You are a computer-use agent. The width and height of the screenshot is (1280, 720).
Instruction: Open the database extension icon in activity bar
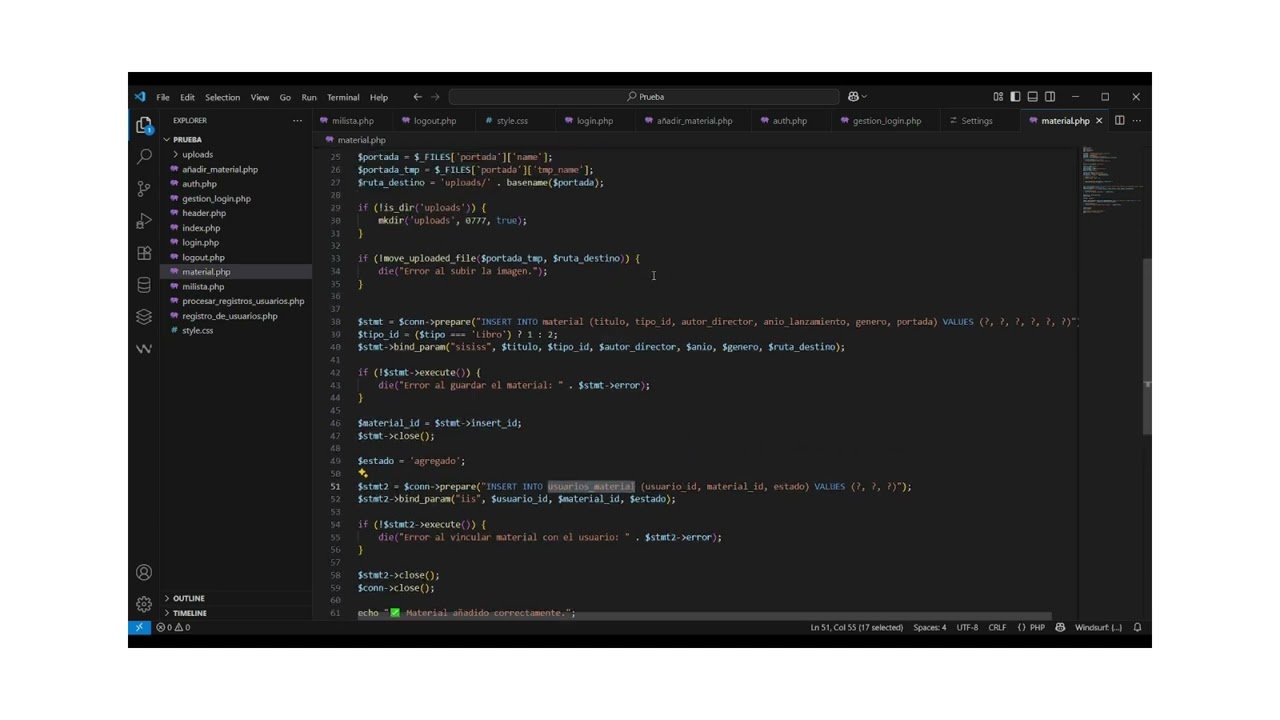coord(144,285)
